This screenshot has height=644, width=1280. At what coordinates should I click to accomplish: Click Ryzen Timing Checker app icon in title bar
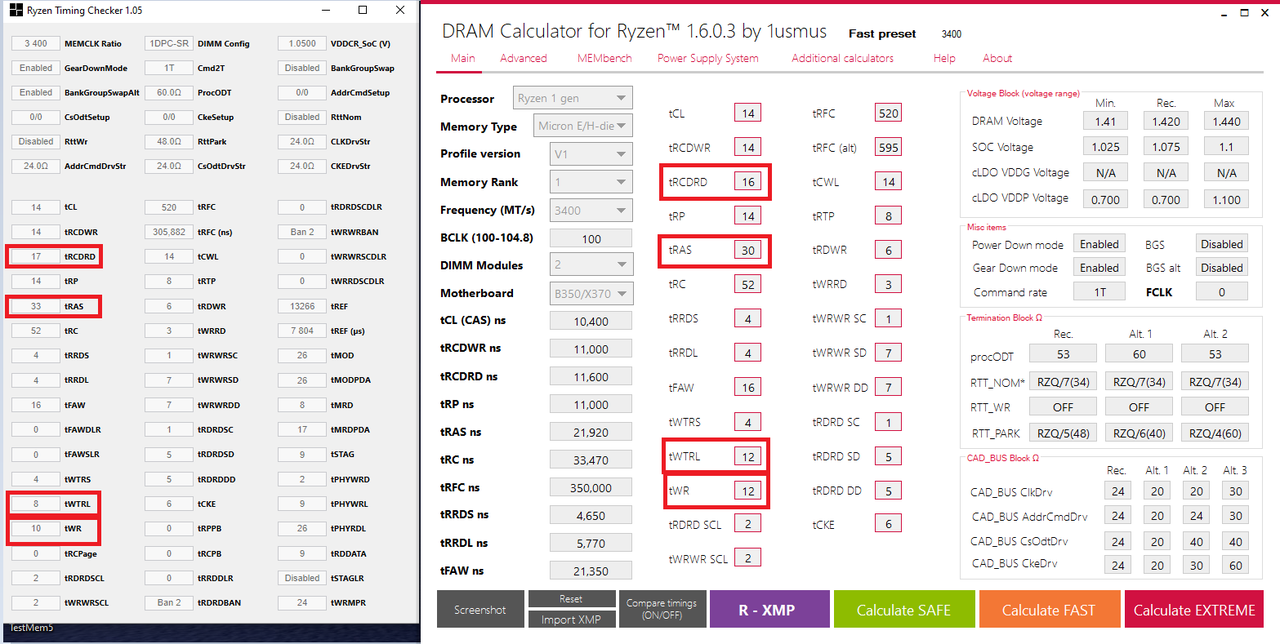[x=13, y=10]
